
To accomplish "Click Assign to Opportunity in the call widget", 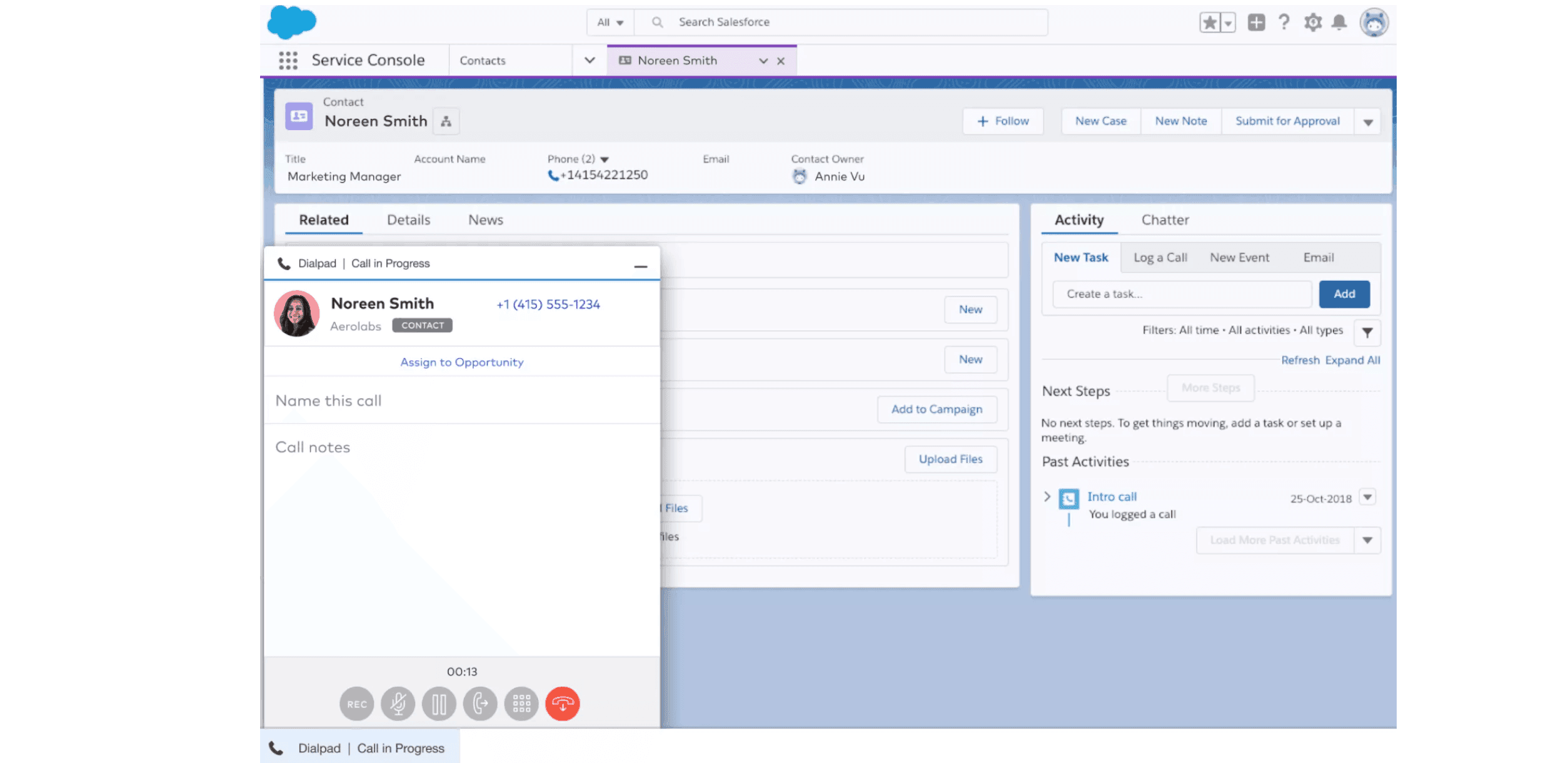I will [461, 362].
